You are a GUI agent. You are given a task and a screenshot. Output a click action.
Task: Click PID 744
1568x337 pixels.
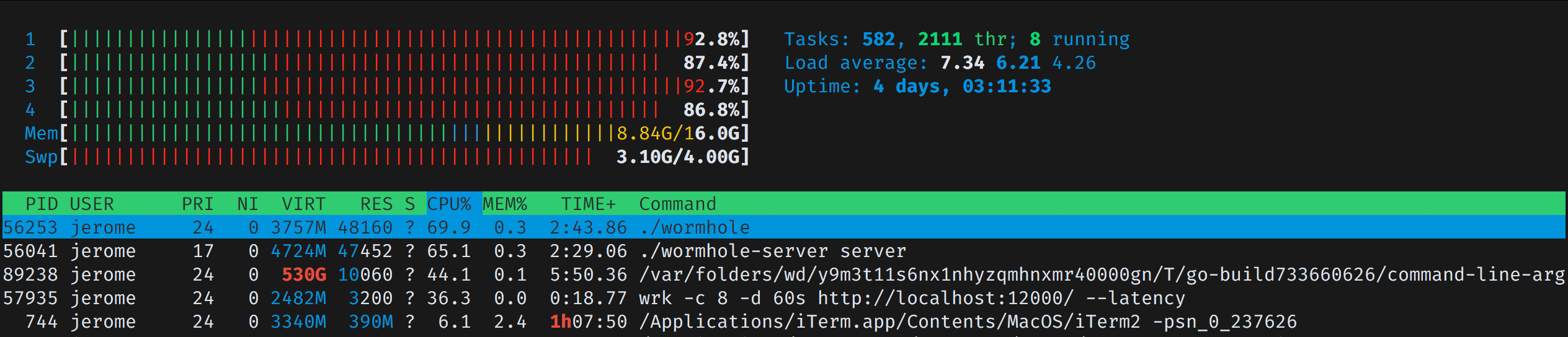click(x=42, y=322)
